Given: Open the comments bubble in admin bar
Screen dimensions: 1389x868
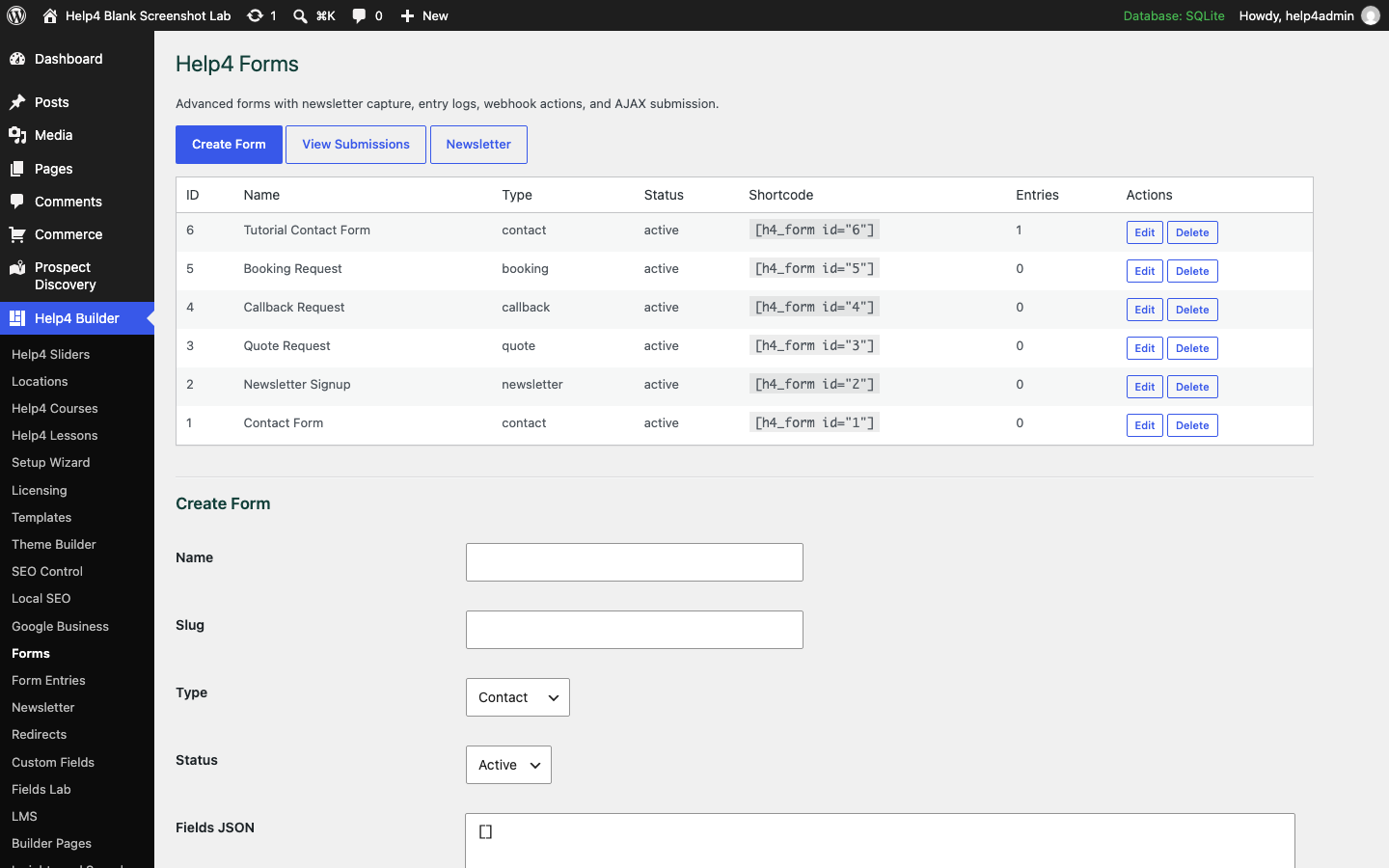Looking at the screenshot, I should coord(359,15).
